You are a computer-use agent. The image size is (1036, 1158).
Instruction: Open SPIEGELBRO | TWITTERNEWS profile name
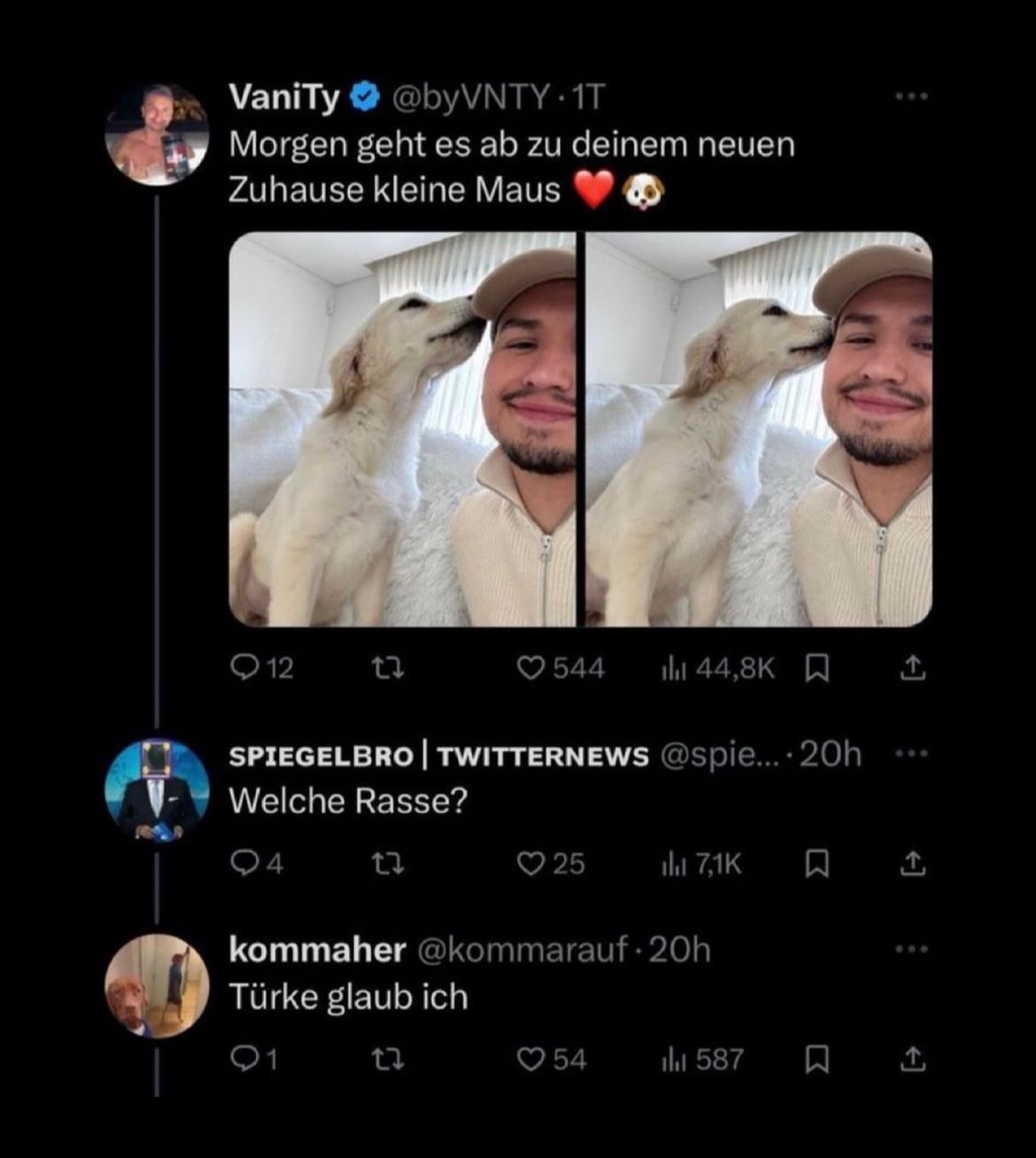[438, 756]
